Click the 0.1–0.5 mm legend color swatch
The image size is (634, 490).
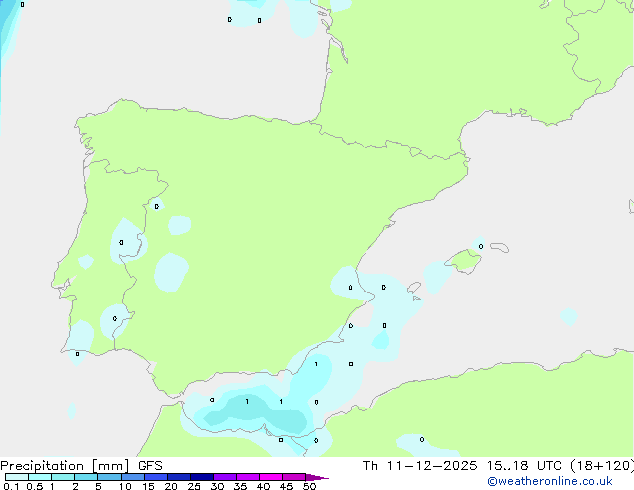(17, 477)
